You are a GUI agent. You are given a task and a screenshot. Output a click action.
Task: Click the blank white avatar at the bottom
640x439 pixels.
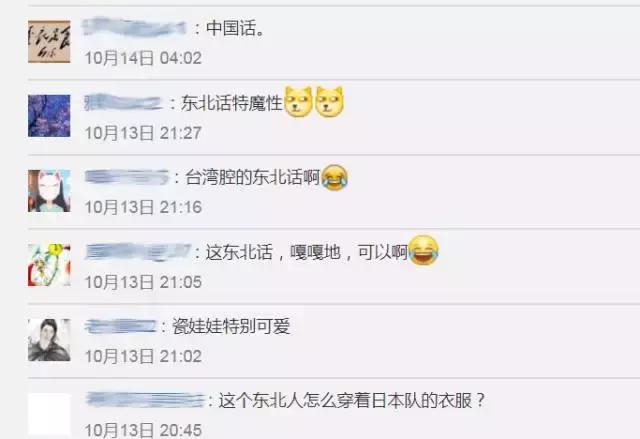pyautogui.click(x=49, y=414)
